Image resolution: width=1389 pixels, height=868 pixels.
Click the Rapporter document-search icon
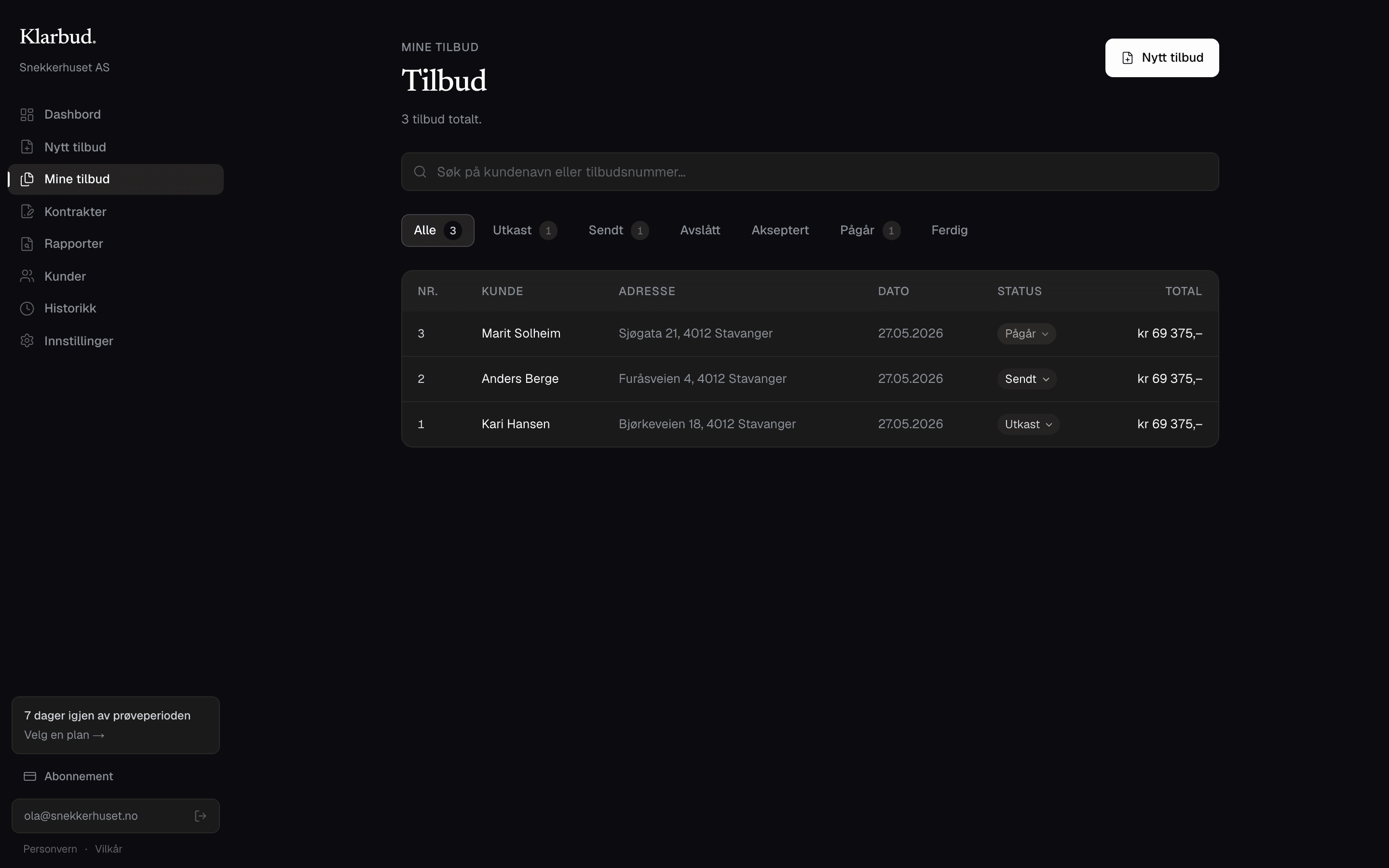click(27, 244)
